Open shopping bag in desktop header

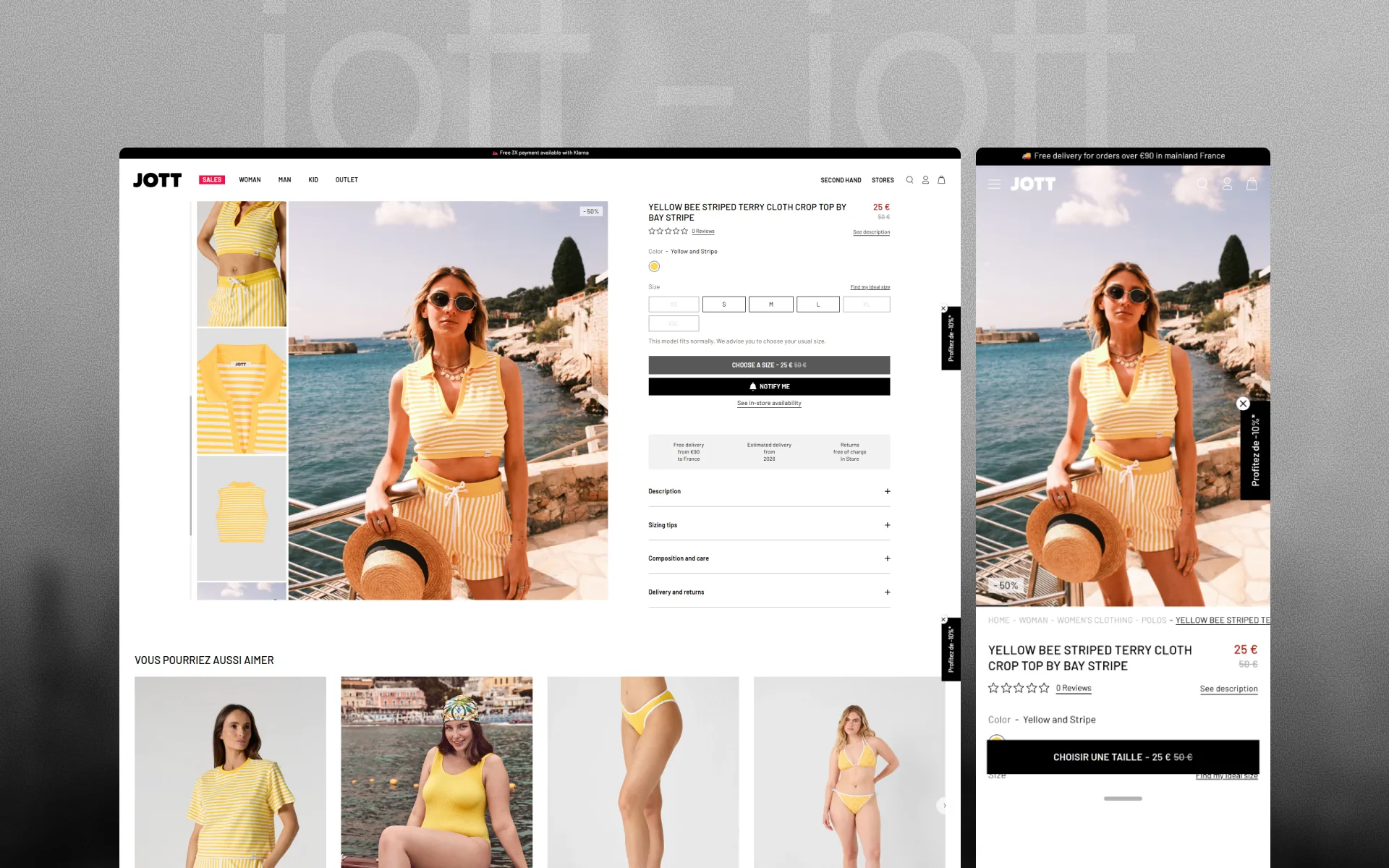point(941,180)
